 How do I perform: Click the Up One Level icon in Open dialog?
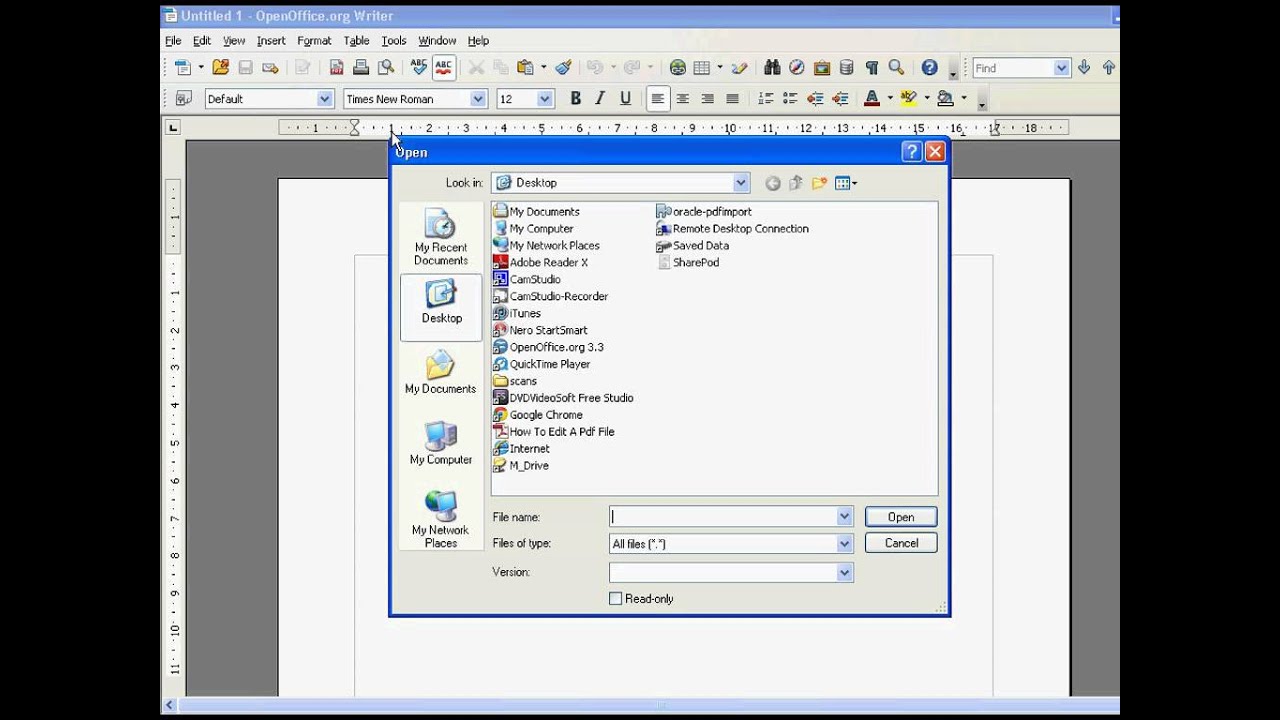[796, 183]
